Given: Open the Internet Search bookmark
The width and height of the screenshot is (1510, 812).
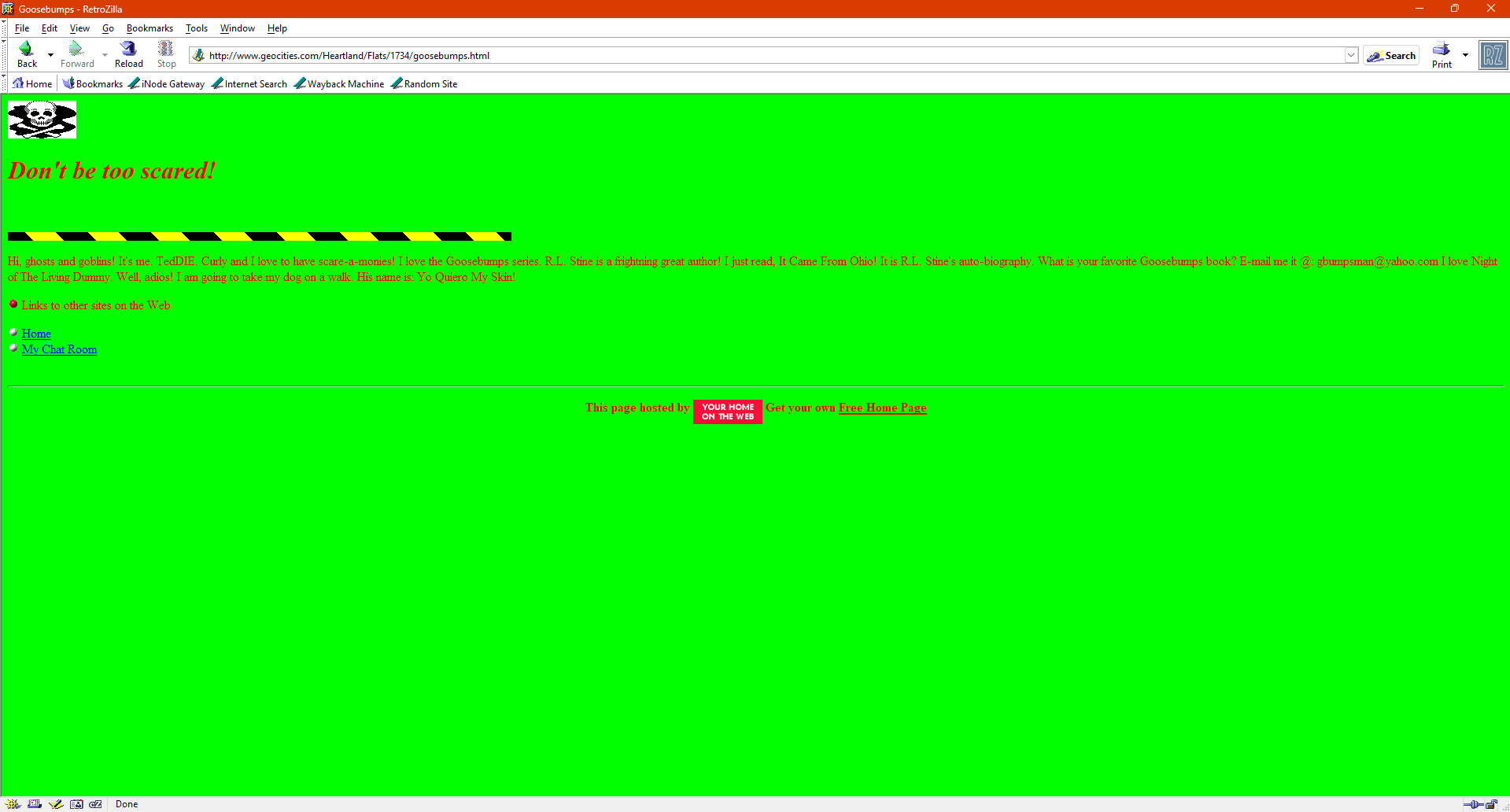Looking at the screenshot, I should click(x=249, y=83).
